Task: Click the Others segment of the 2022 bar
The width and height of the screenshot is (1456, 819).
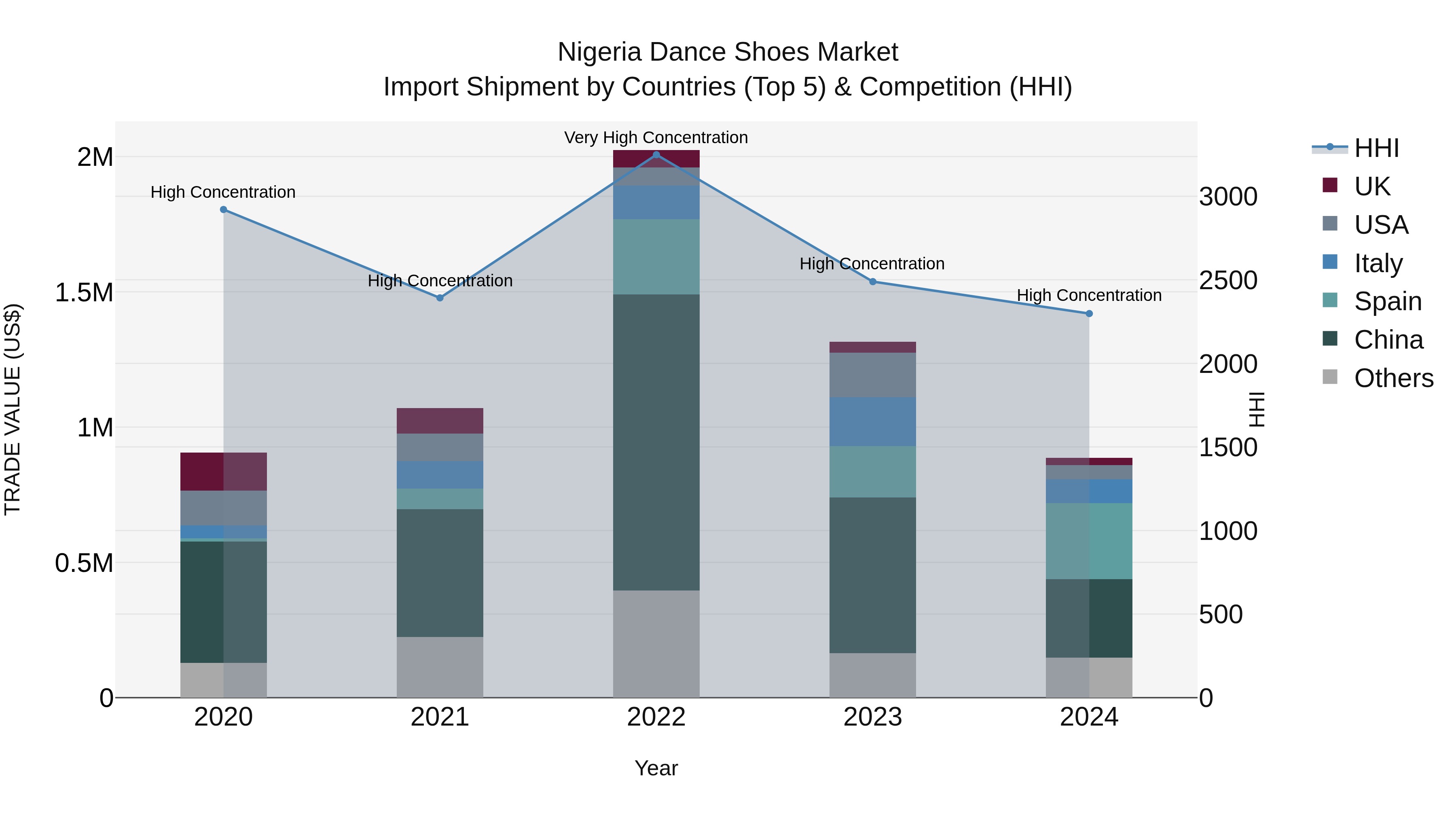Action: pyautogui.click(x=656, y=644)
